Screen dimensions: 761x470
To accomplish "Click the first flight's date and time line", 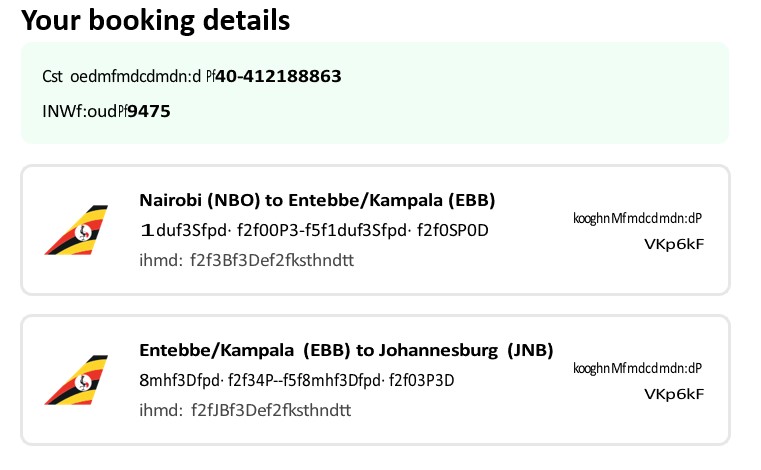I will click(314, 230).
